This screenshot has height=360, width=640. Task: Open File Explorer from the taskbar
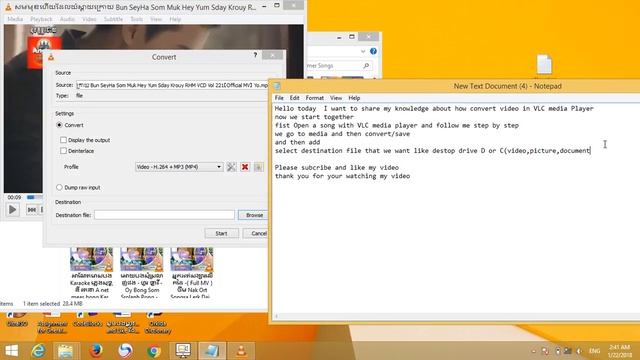[x=65, y=351]
